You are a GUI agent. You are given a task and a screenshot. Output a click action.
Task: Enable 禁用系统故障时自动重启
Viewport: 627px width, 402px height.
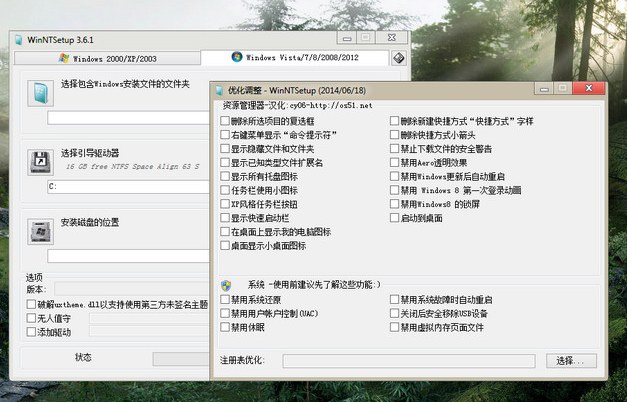click(x=394, y=300)
